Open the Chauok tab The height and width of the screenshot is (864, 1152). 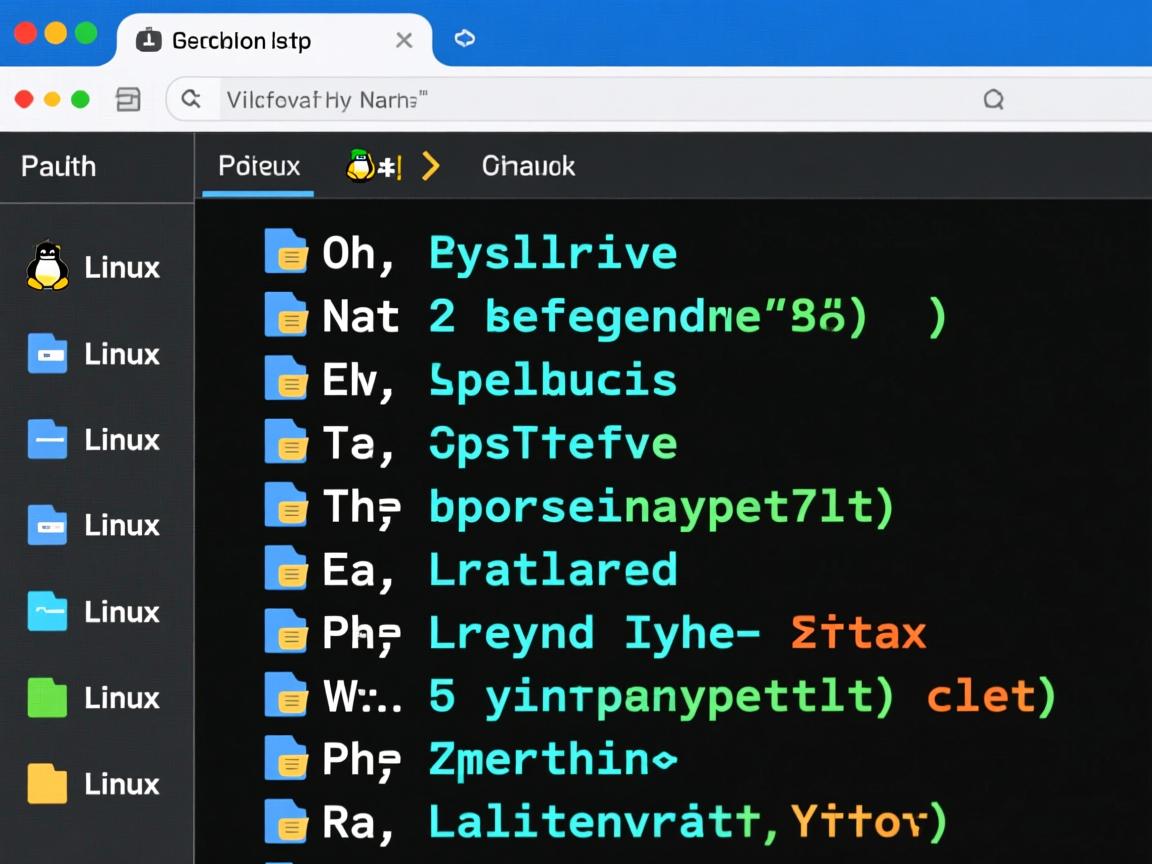(x=528, y=166)
